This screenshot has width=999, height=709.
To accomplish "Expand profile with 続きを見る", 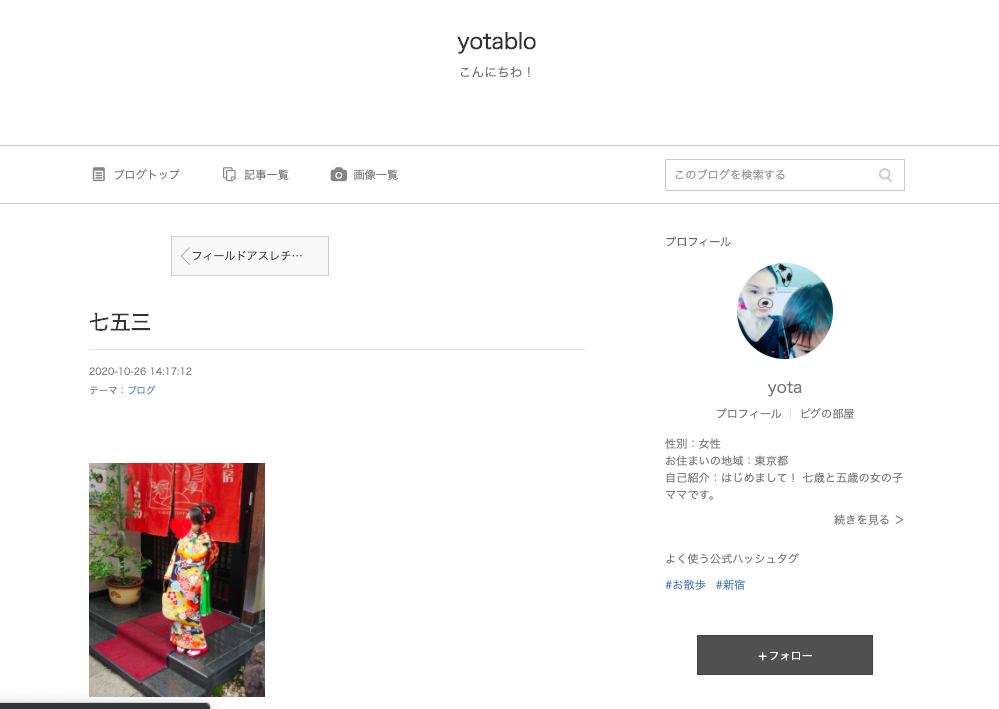I will 868,520.
